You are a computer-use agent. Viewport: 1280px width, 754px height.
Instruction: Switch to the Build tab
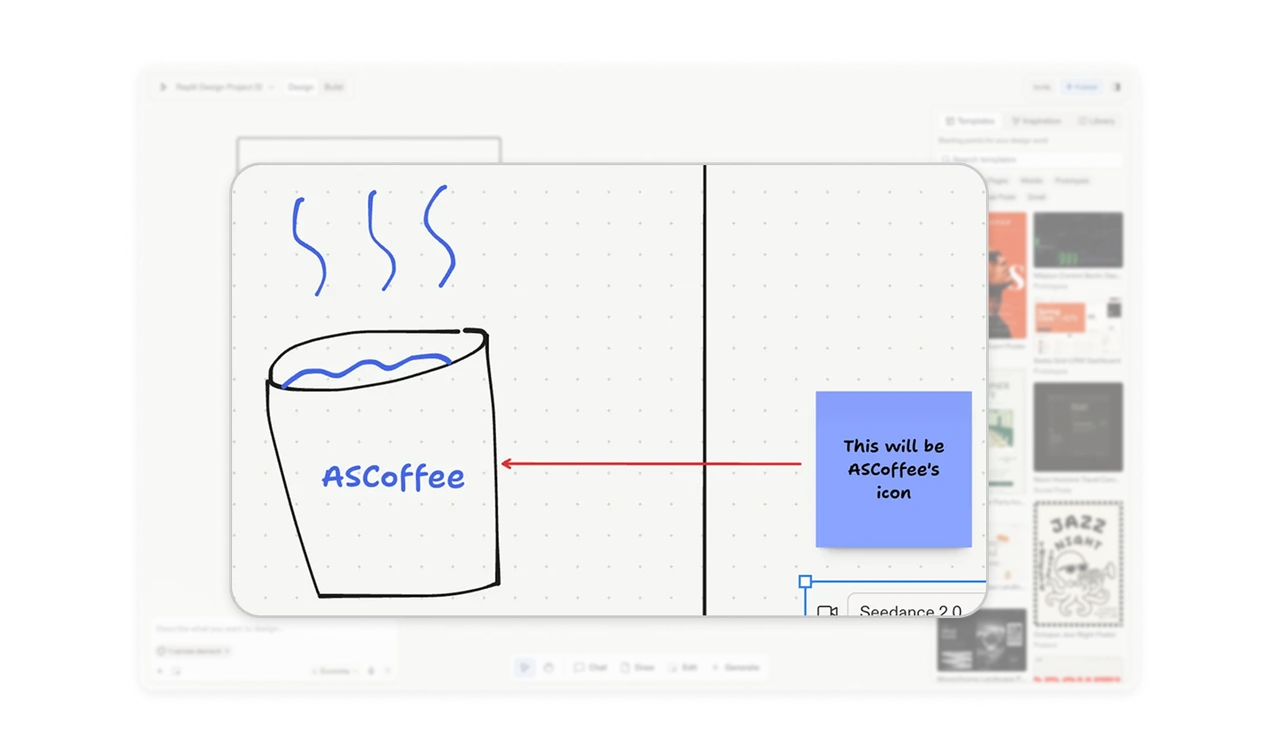(x=334, y=87)
